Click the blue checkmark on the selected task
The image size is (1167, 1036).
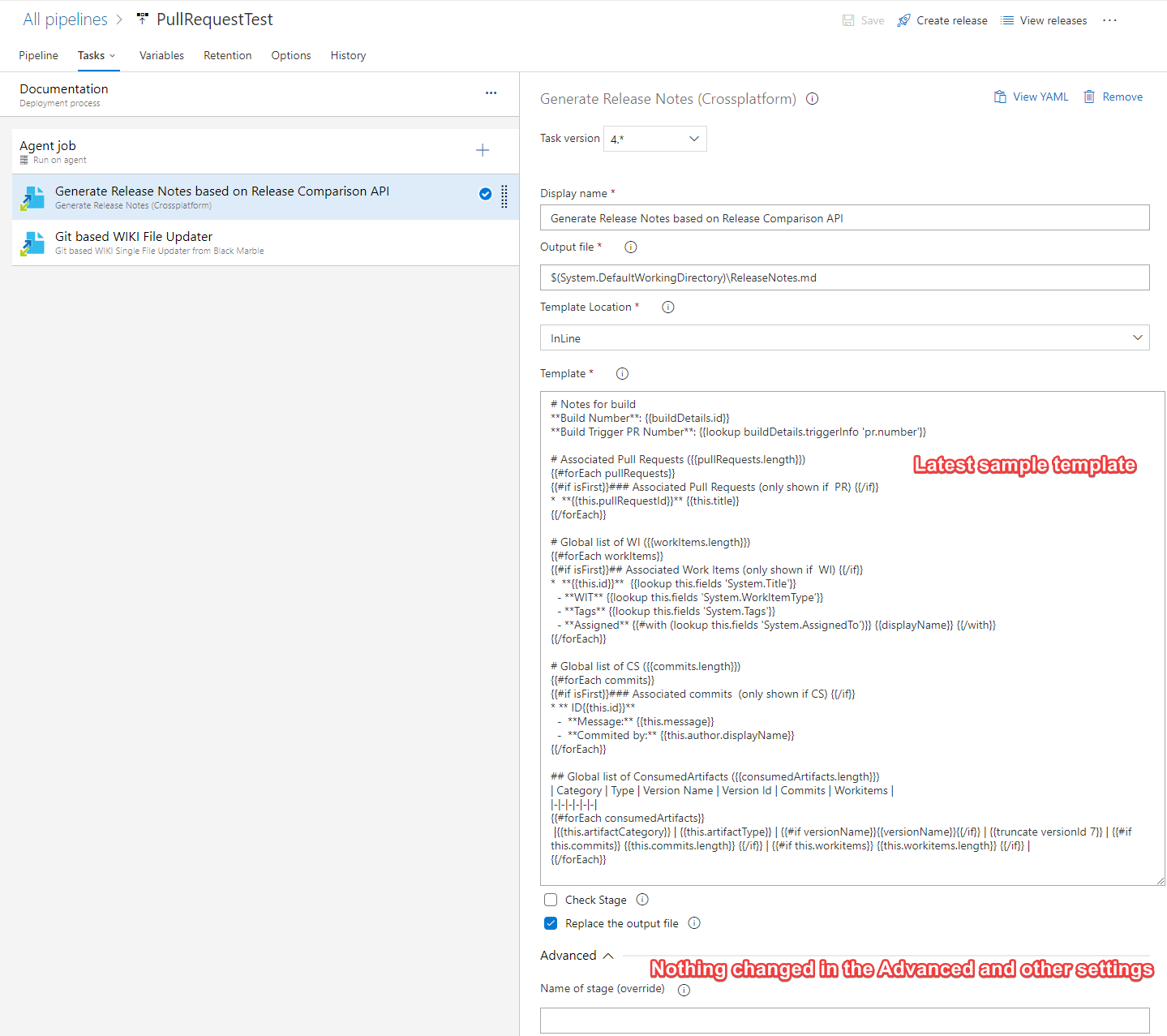pos(485,194)
